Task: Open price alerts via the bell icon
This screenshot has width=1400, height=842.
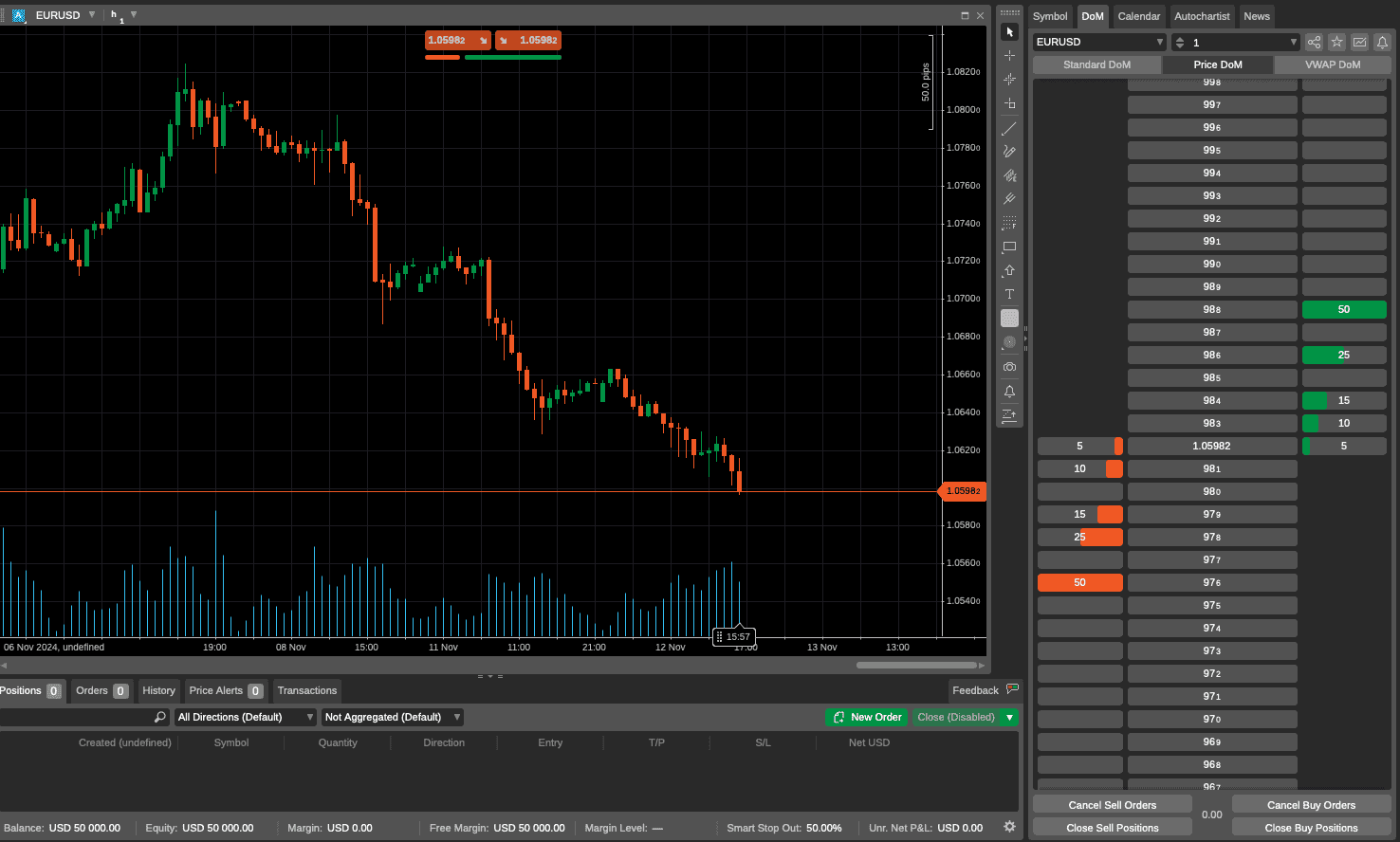Action: coord(1009,391)
